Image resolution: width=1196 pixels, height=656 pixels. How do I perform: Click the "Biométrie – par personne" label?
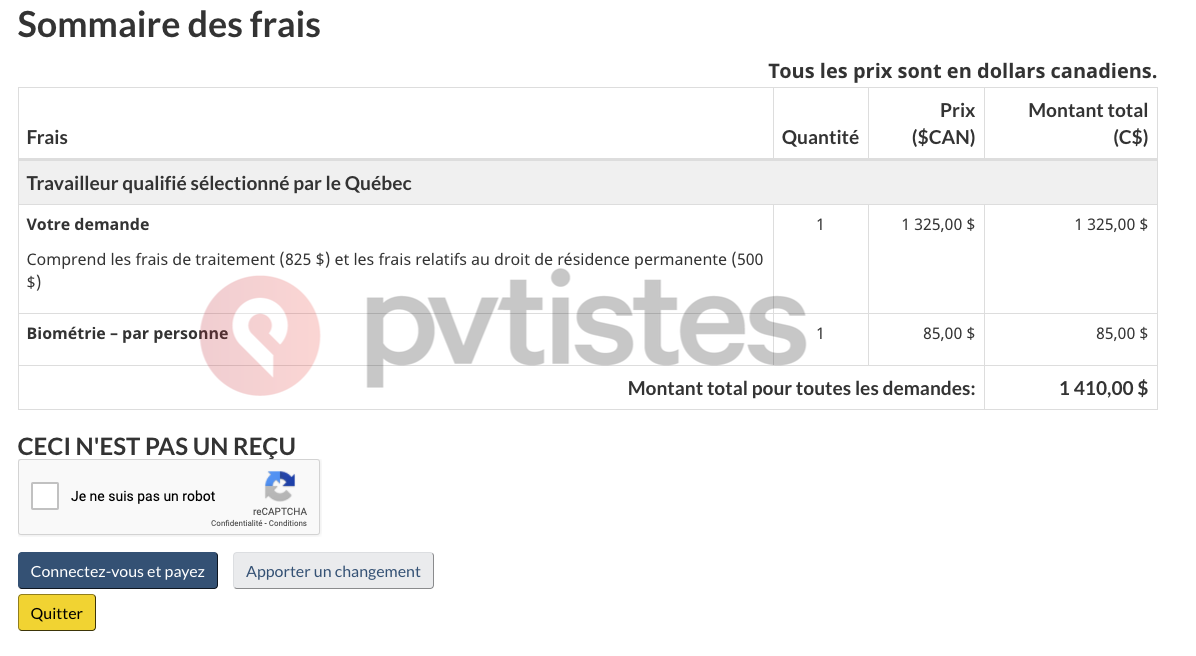coord(127,333)
